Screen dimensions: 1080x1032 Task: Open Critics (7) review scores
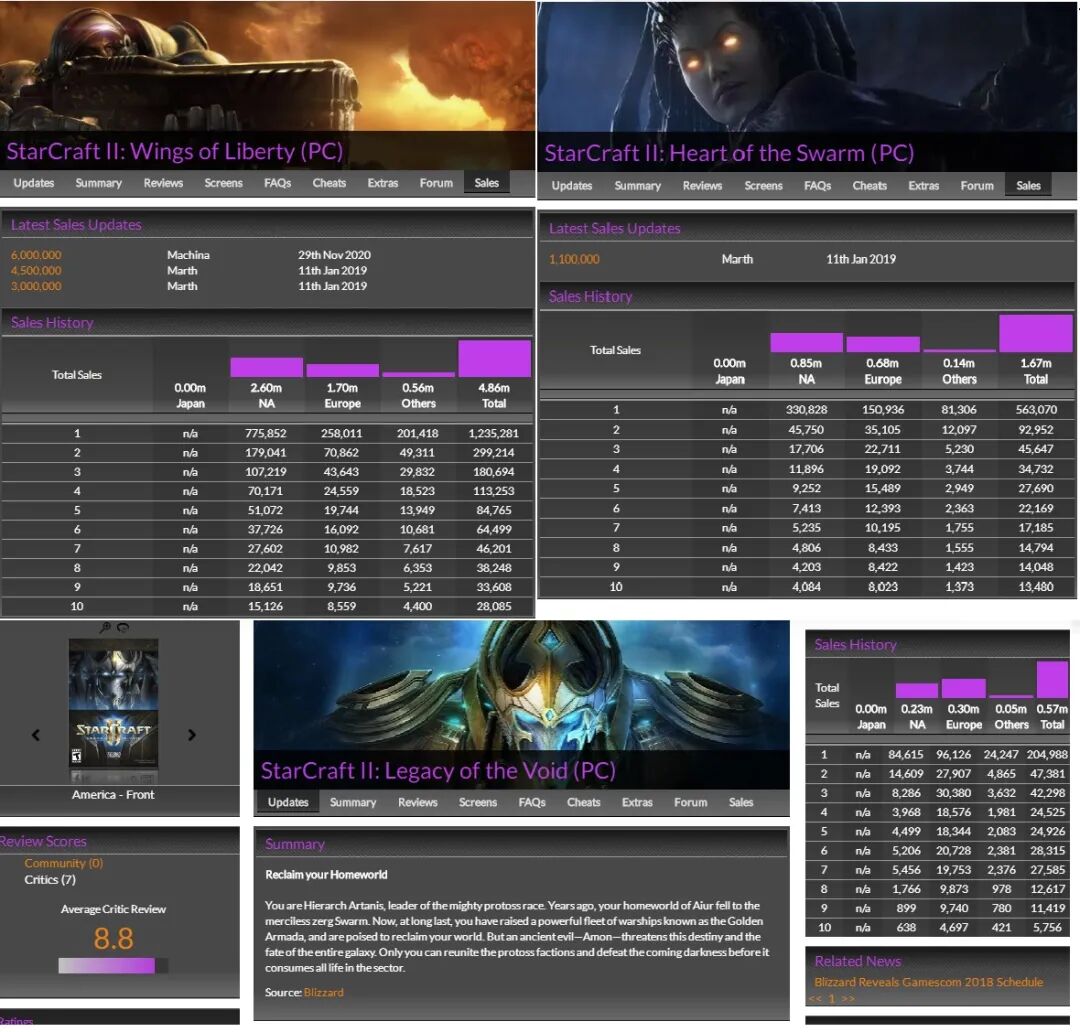[50, 880]
